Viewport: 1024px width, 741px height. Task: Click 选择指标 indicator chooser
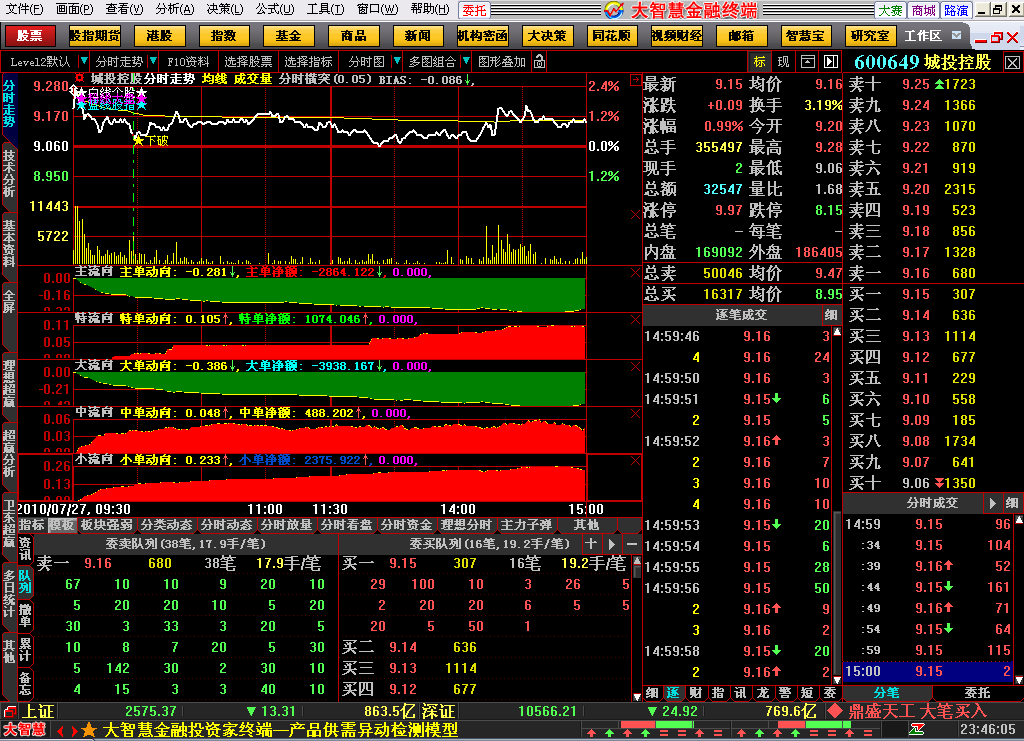(308, 61)
